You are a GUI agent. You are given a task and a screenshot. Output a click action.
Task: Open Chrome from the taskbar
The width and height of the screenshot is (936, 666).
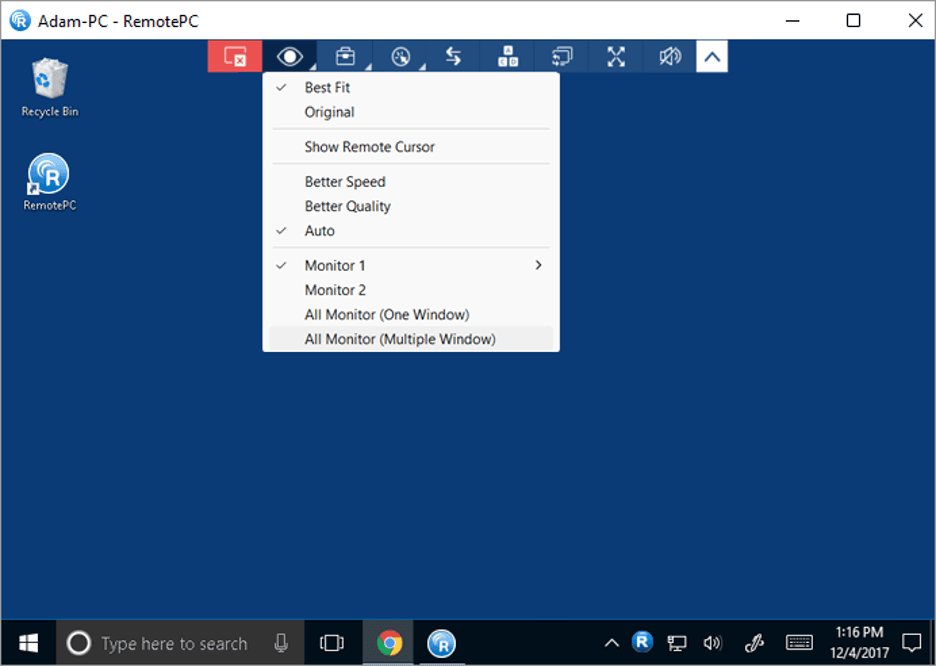click(x=388, y=643)
